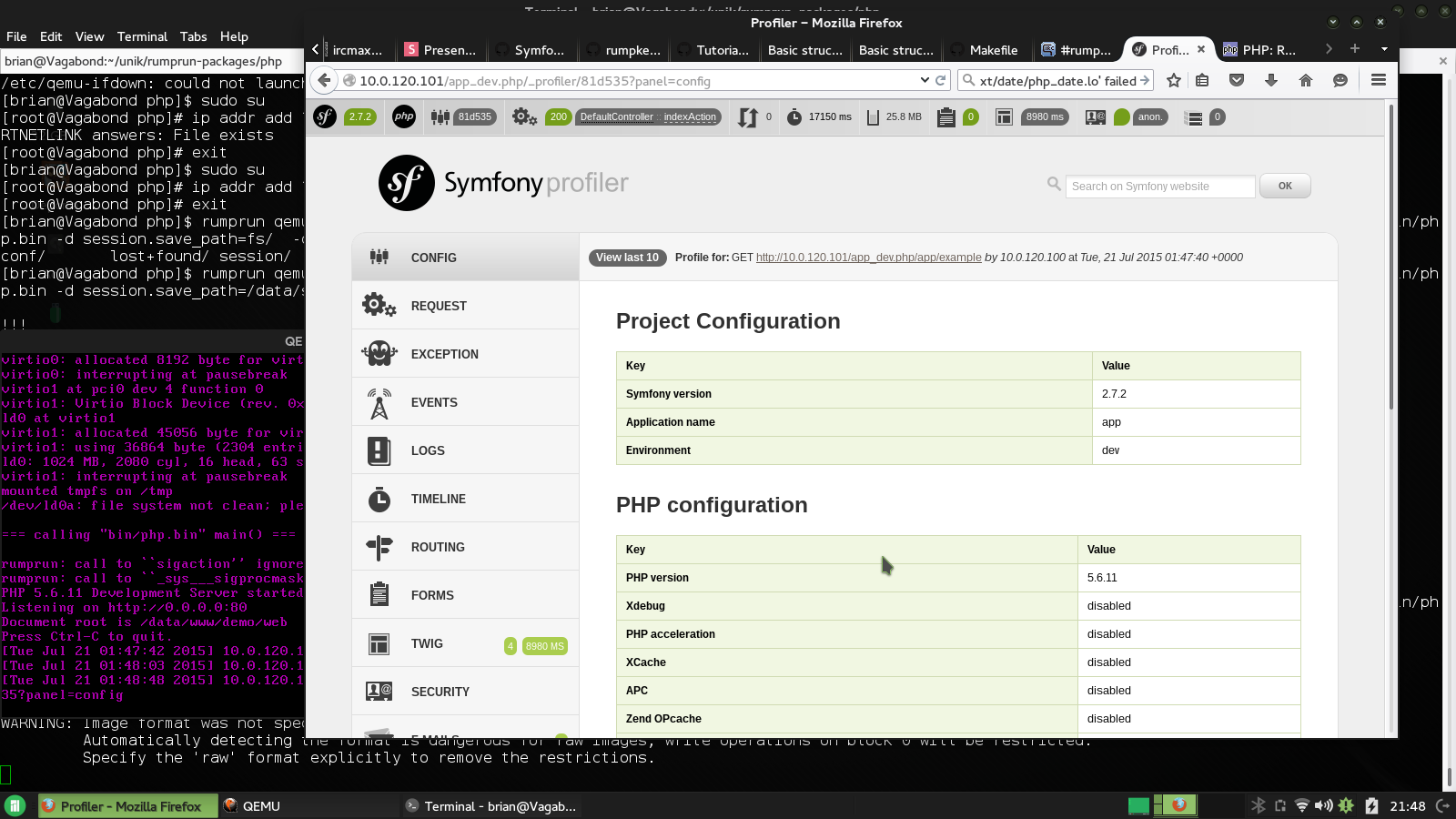Screen dimensions: 1456x819
Task: Reload the page in Firefox
Action: (x=941, y=80)
